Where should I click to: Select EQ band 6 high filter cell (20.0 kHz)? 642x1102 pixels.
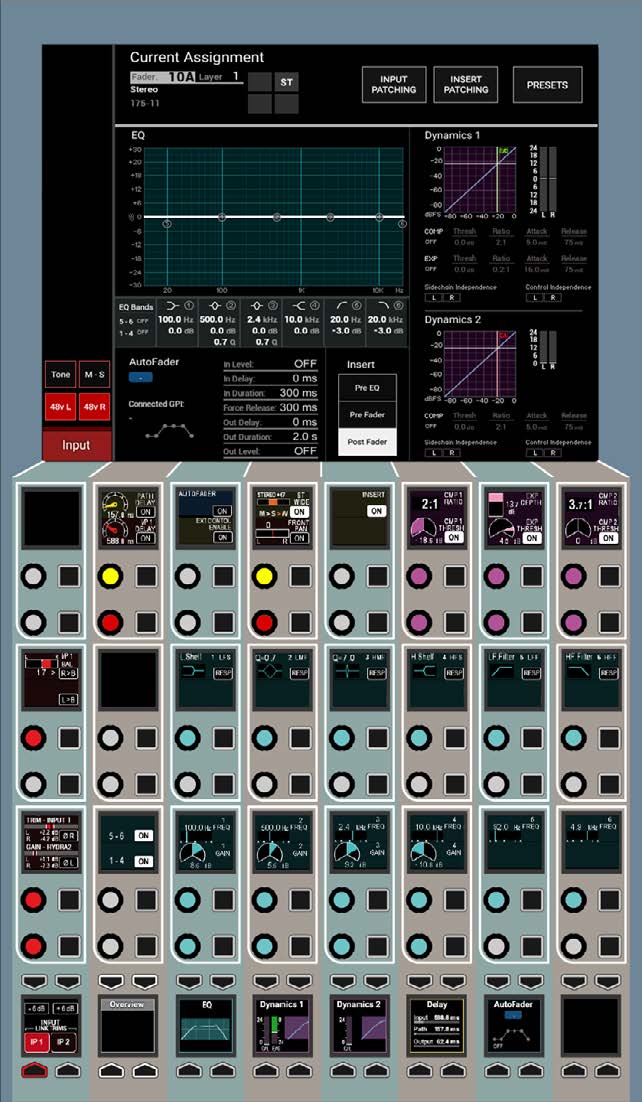tap(386, 323)
